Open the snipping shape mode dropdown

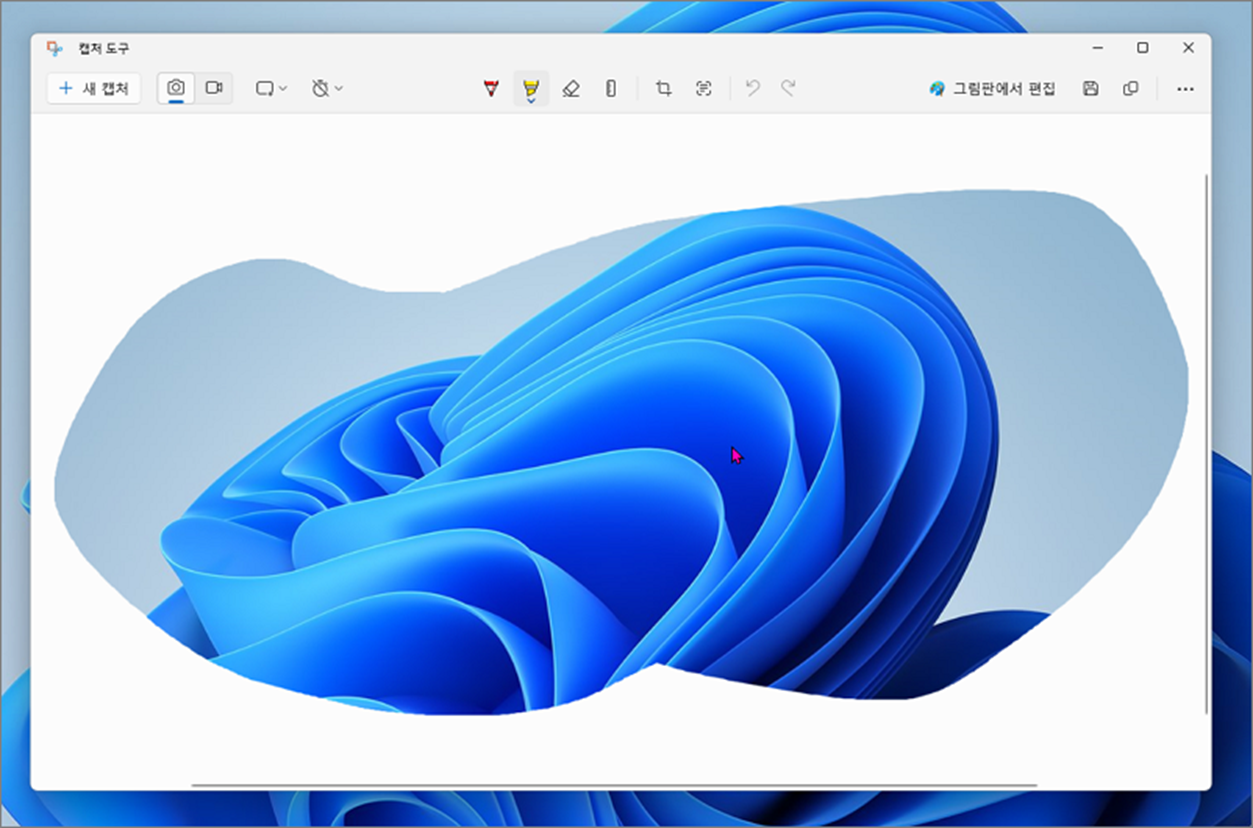click(x=271, y=88)
